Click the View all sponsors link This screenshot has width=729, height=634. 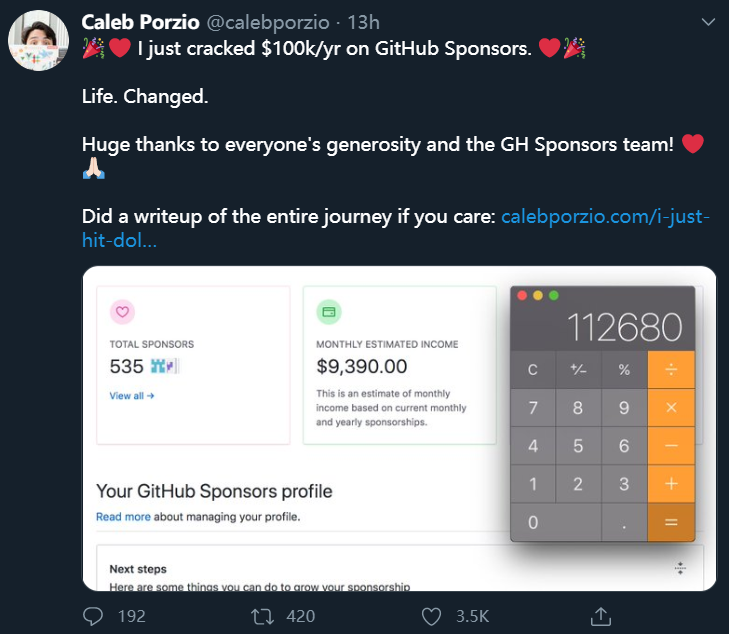point(131,396)
